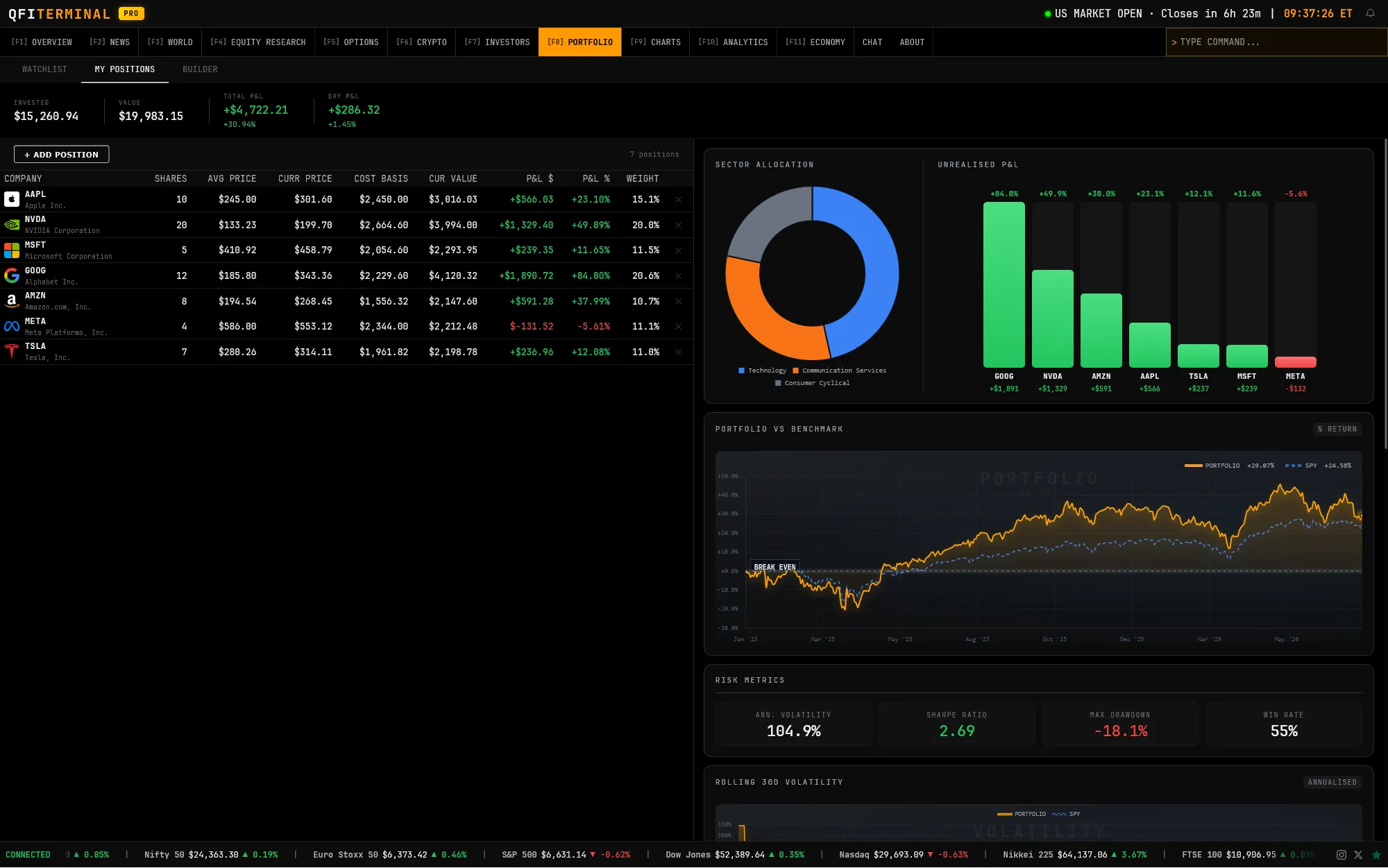Open the F9 Charts tab

coord(656,42)
